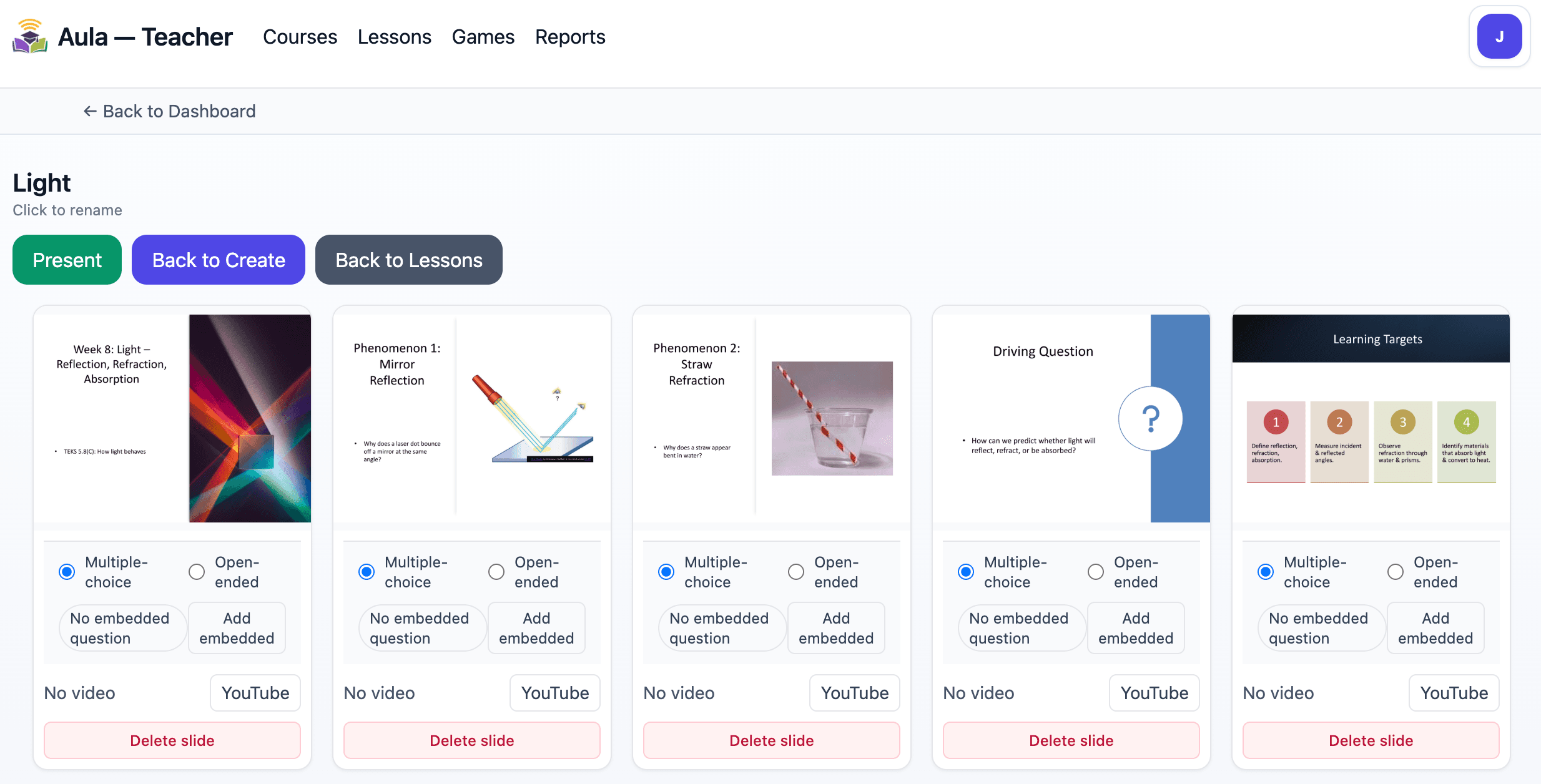
Task: Select Multiple-choice on the Driving Question slide
Action: (x=966, y=572)
